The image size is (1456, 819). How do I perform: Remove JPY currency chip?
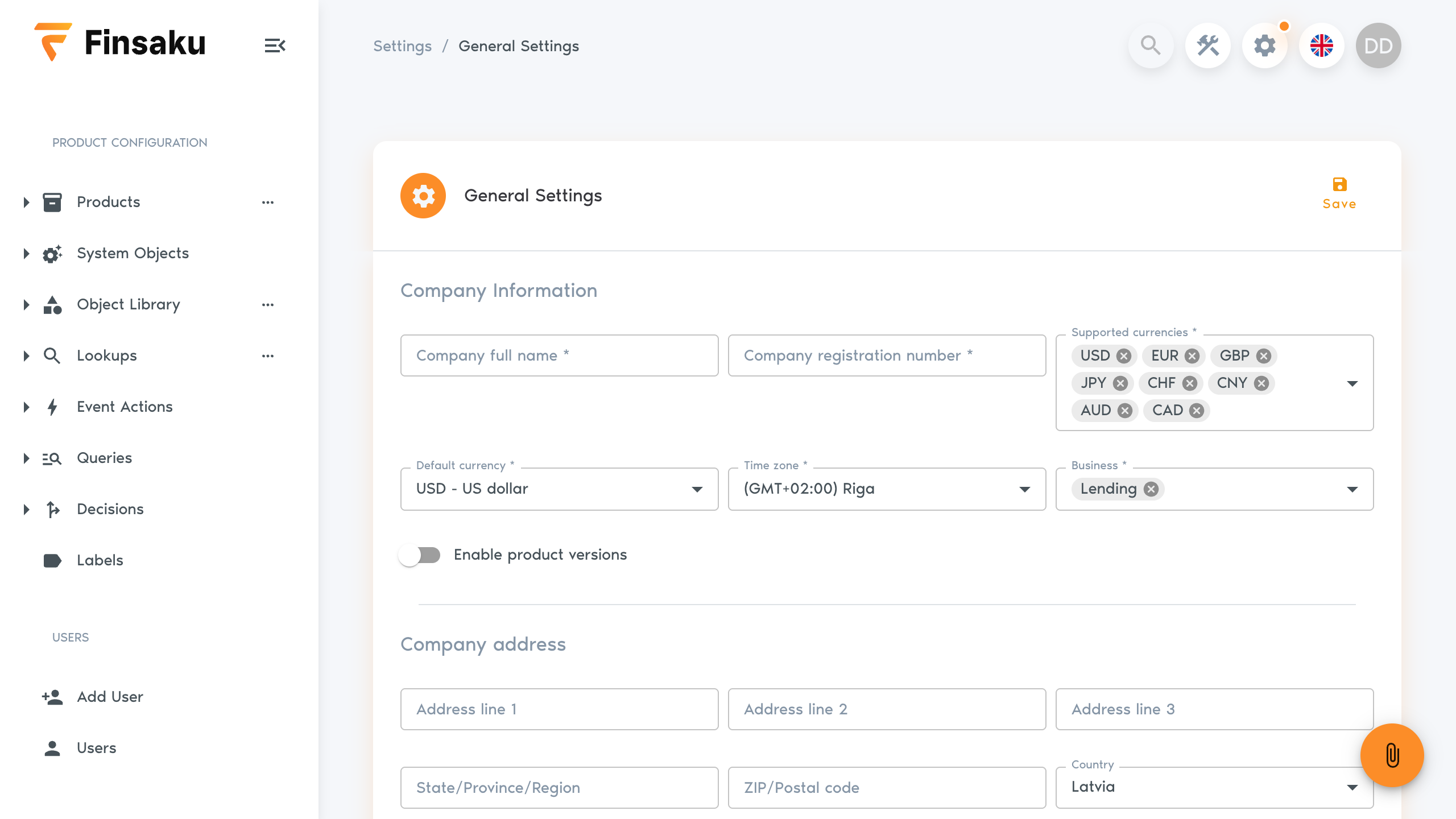click(1120, 383)
